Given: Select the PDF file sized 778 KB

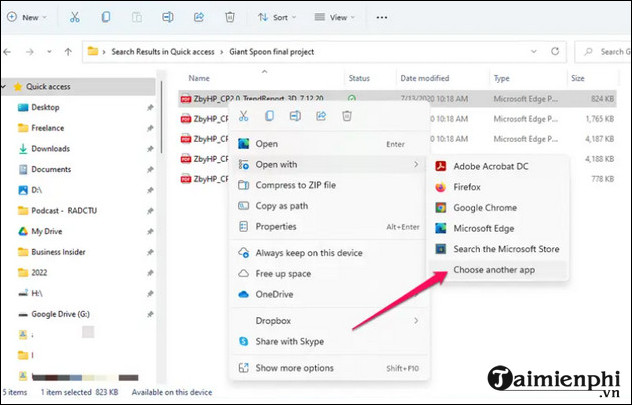Looking at the screenshot, I should coord(397,179).
